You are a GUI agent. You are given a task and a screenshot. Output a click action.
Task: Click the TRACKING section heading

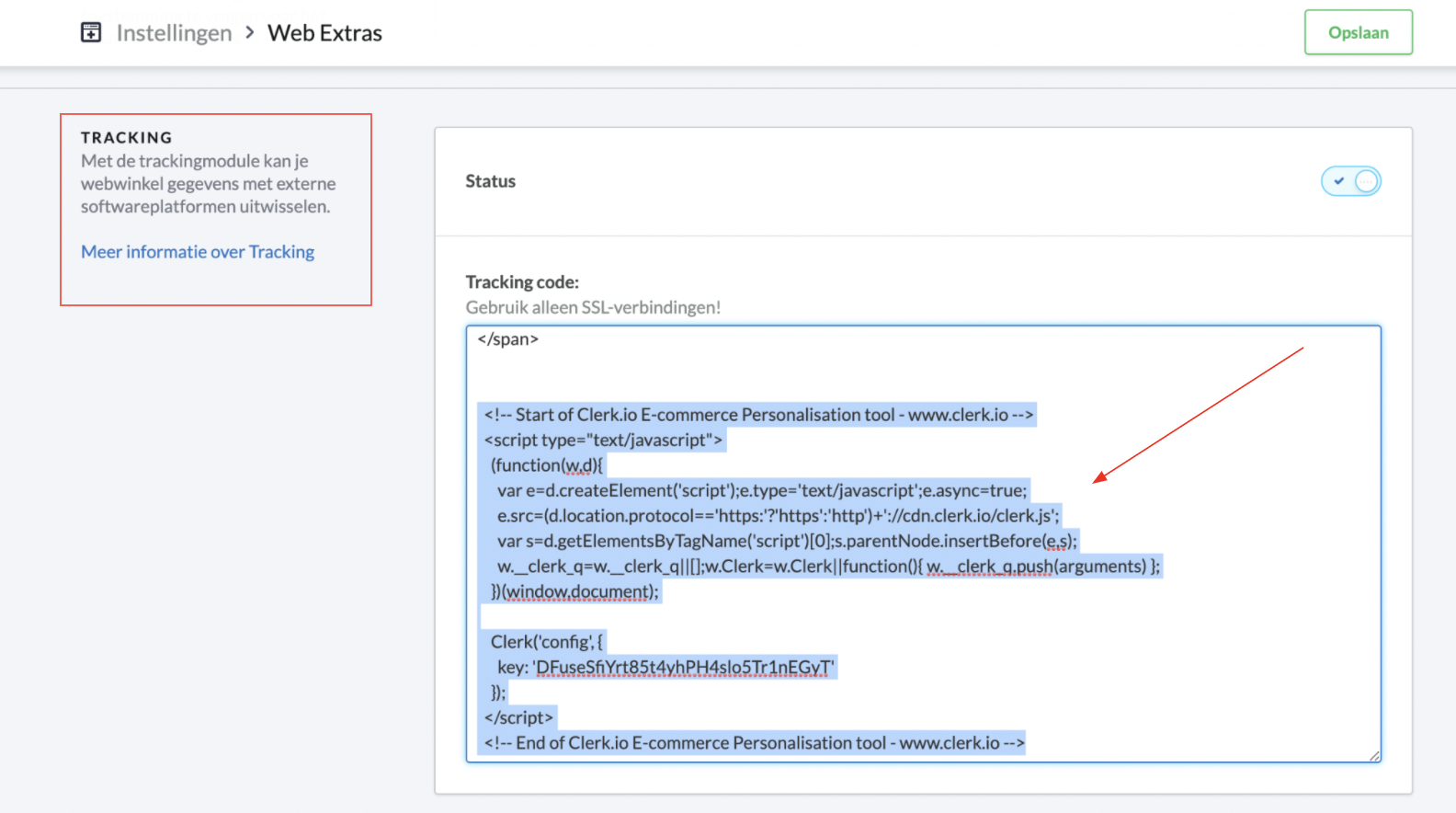pyautogui.click(x=127, y=138)
